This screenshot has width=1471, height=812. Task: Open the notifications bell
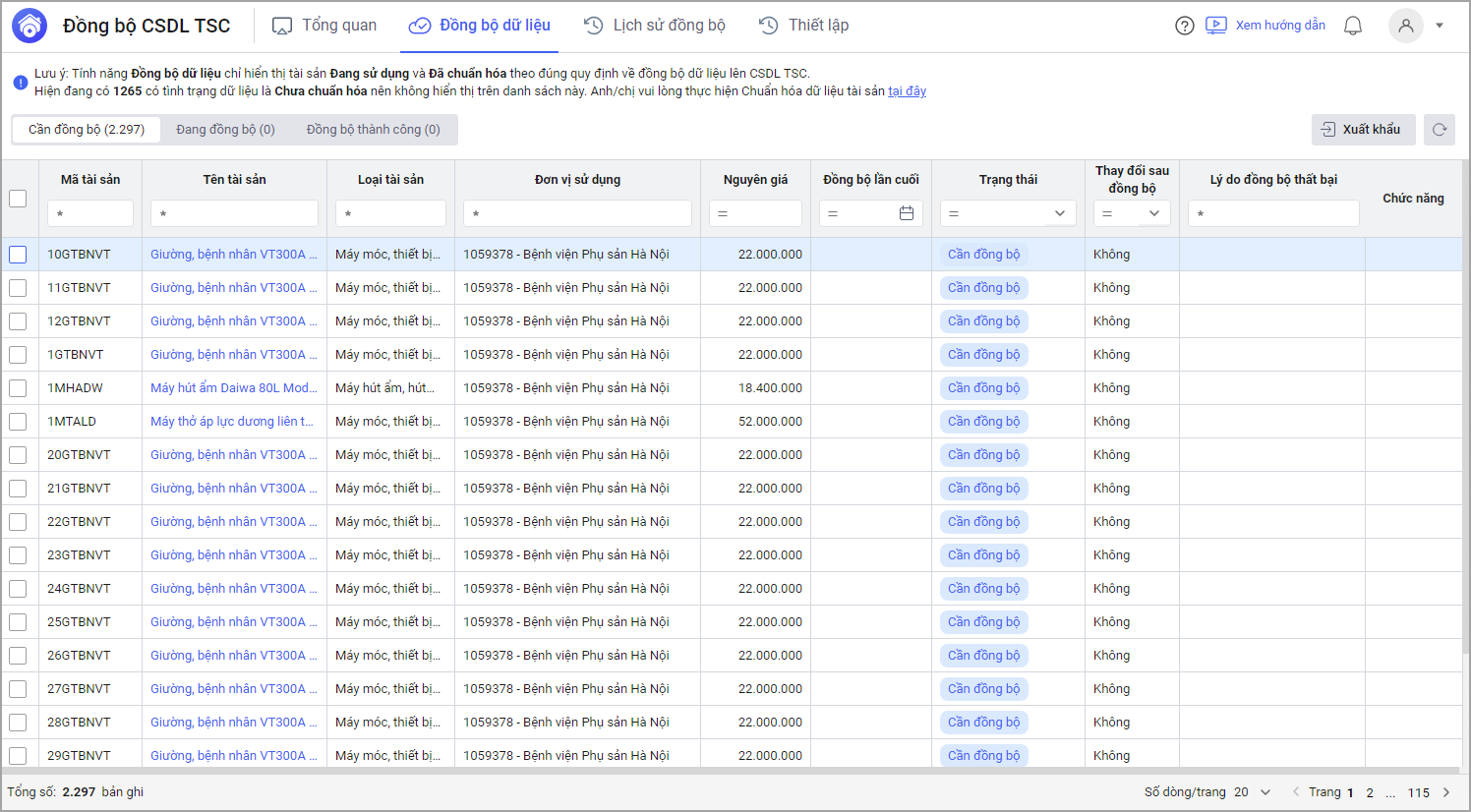[1353, 26]
